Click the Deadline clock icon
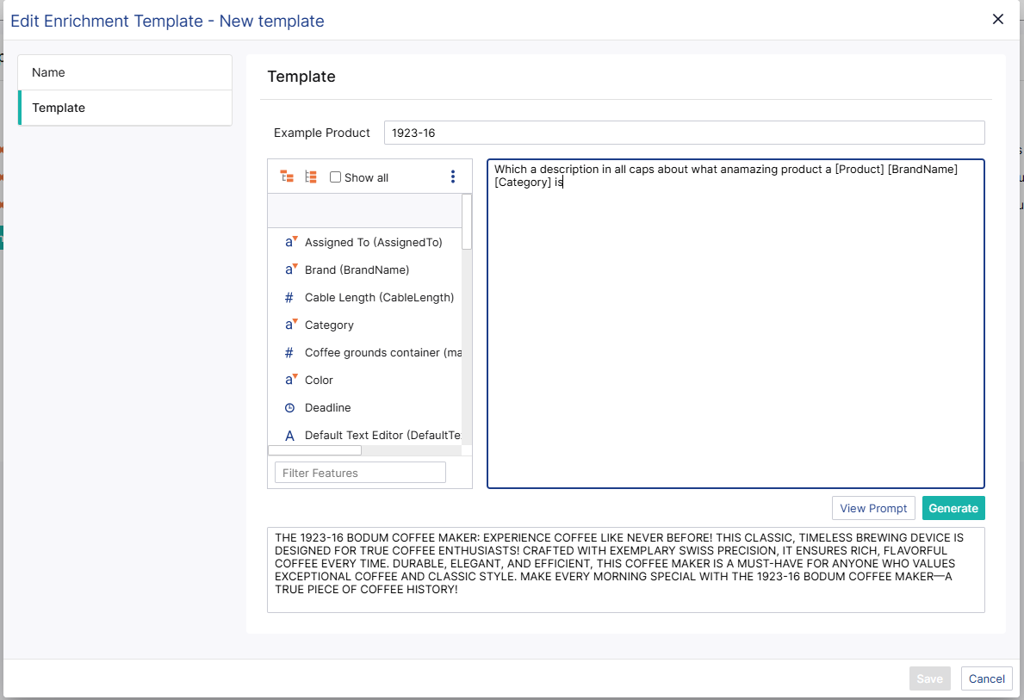 tap(289, 407)
